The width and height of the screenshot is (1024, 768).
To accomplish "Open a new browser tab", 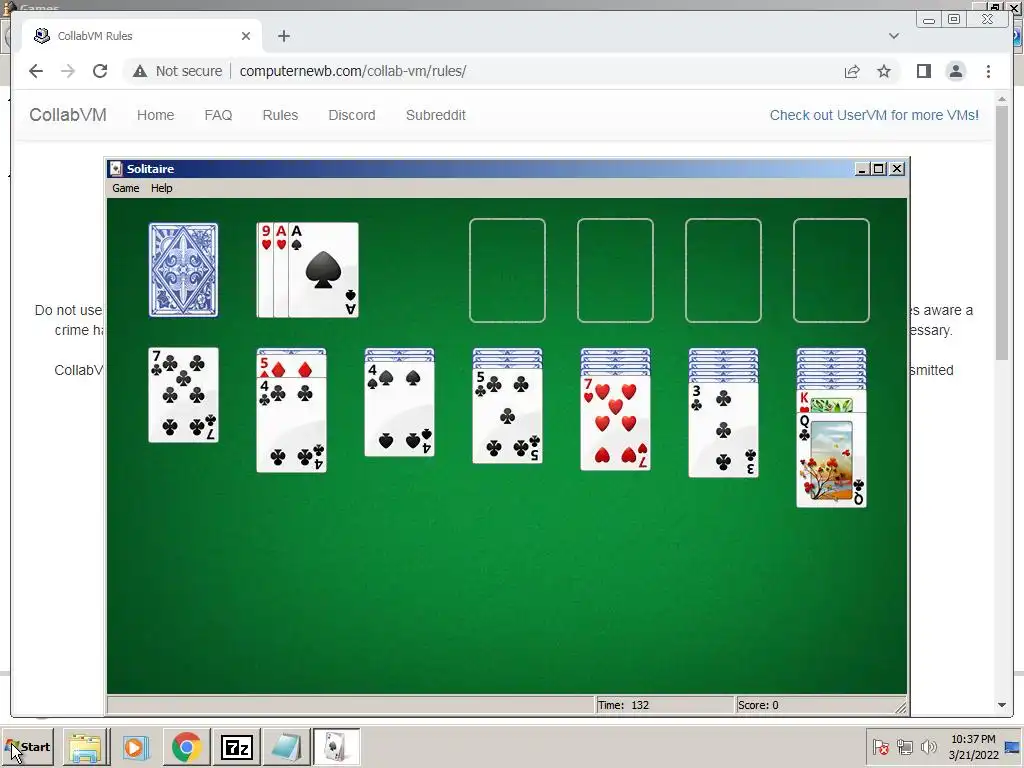I will click(x=283, y=36).
